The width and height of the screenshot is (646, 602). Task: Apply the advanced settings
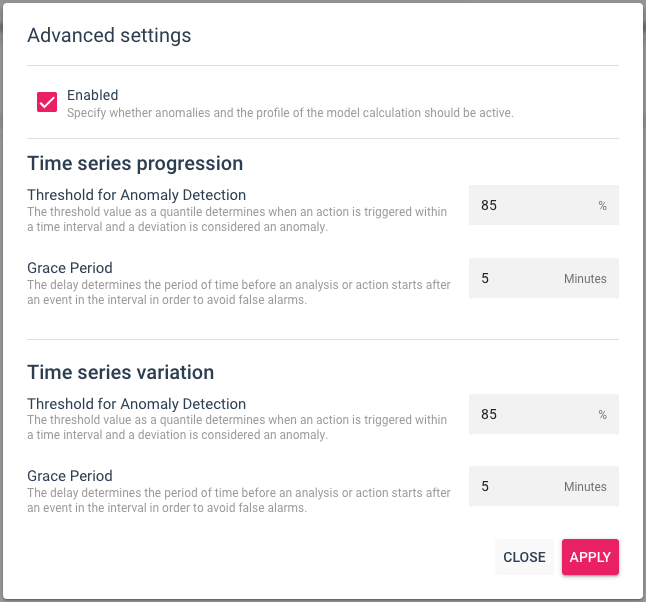[590, 557]
